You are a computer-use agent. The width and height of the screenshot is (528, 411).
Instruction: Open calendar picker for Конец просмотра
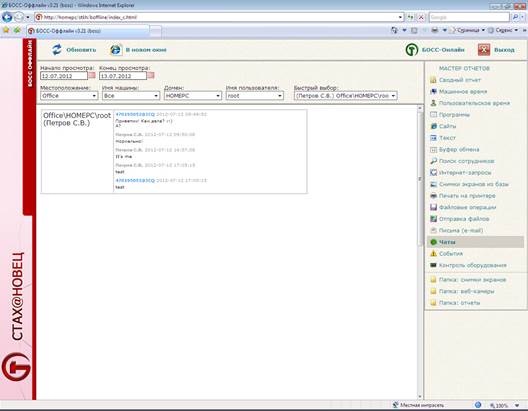(151, 75)
